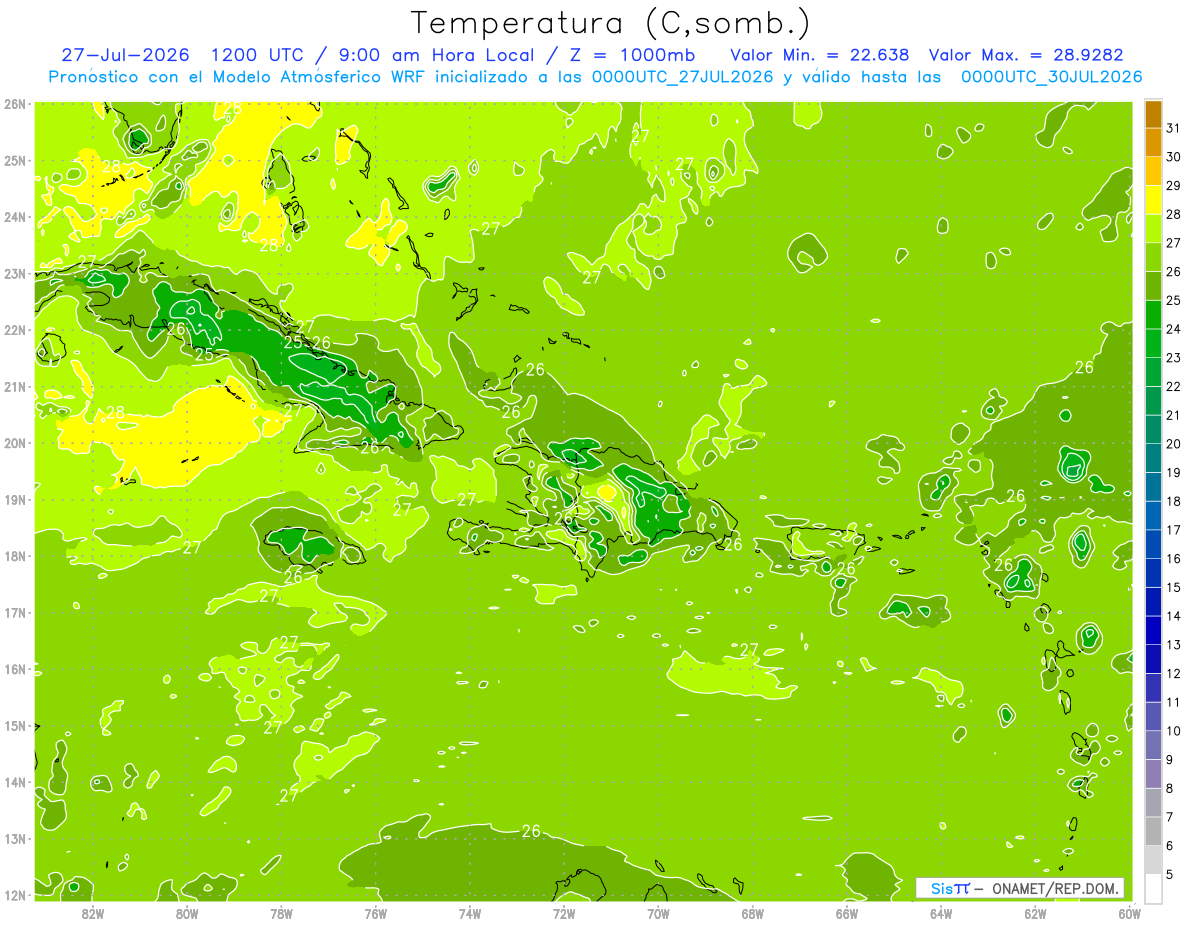The height and width of the screenshot is (927, 1200).
Task: Click the "68W" longitude axis label
Action: click(752, 913)
